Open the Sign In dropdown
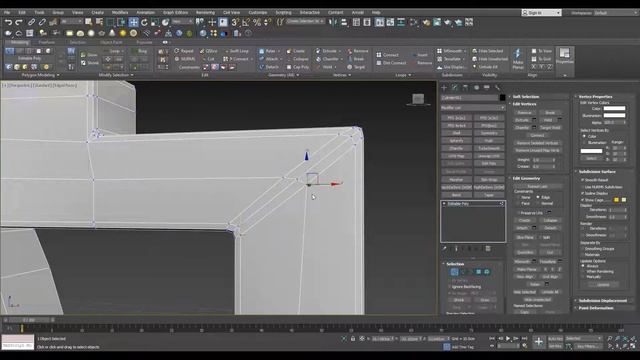 pos(541,13)
